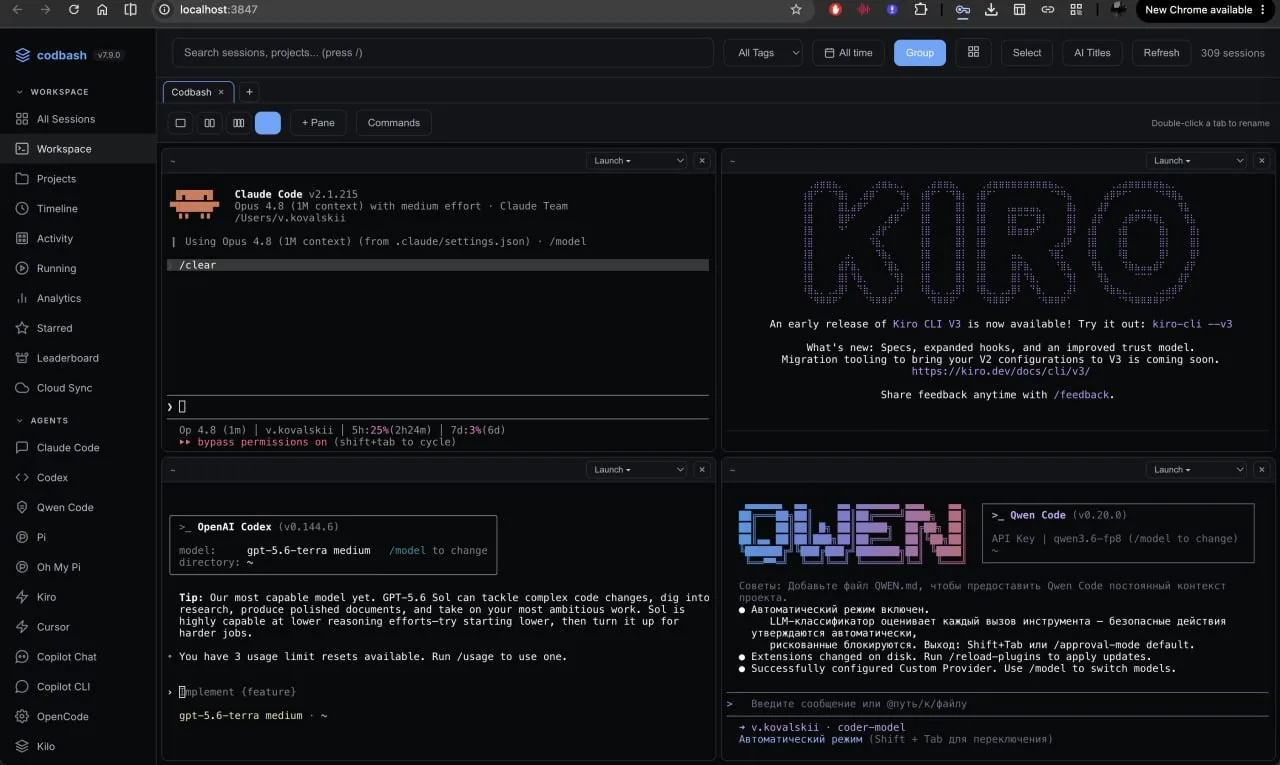This screenshot has height=765, width=1280.
Task: Open Launch dropdown in Qwen Code pane
Action: point(1196,470)
